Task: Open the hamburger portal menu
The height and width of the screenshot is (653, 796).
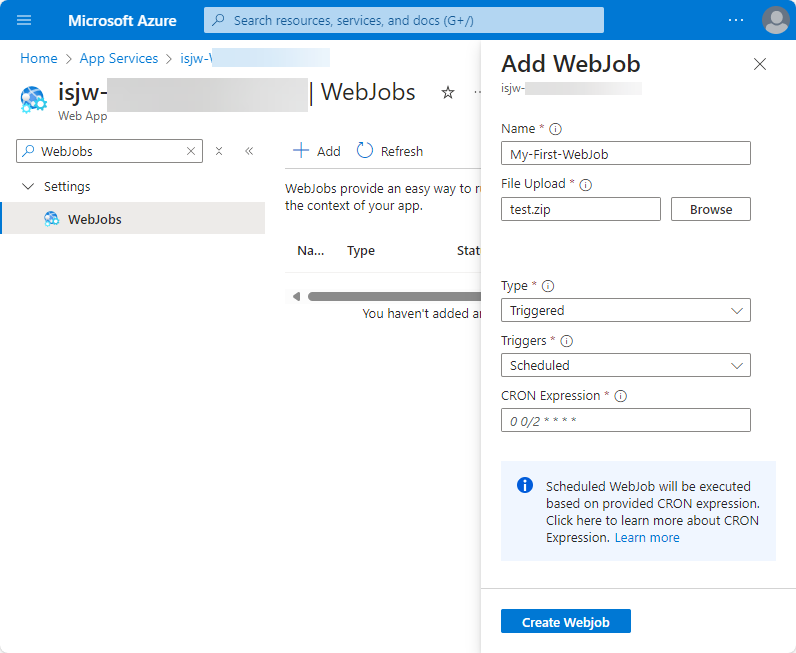Action: [24, 20]
